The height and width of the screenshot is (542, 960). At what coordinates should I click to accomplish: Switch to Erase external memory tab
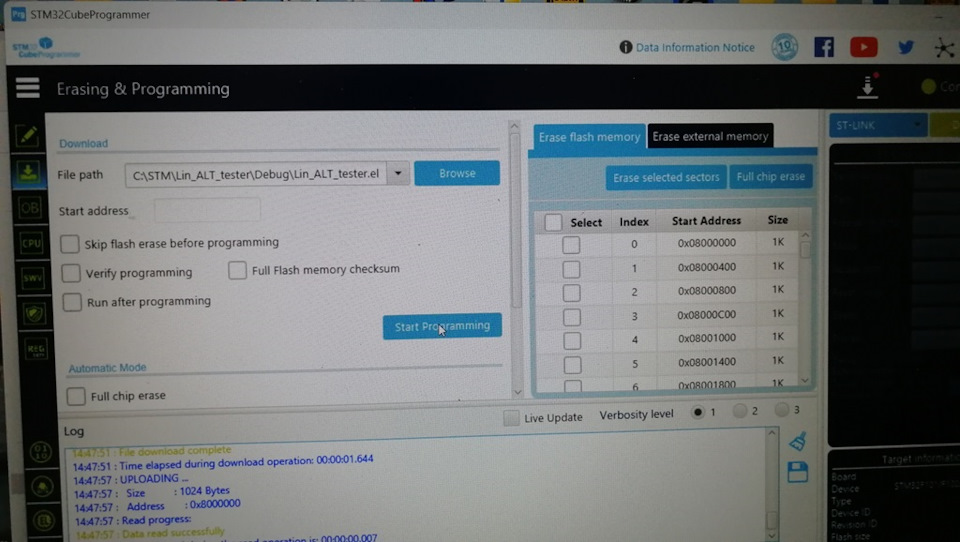click(710, 136)
